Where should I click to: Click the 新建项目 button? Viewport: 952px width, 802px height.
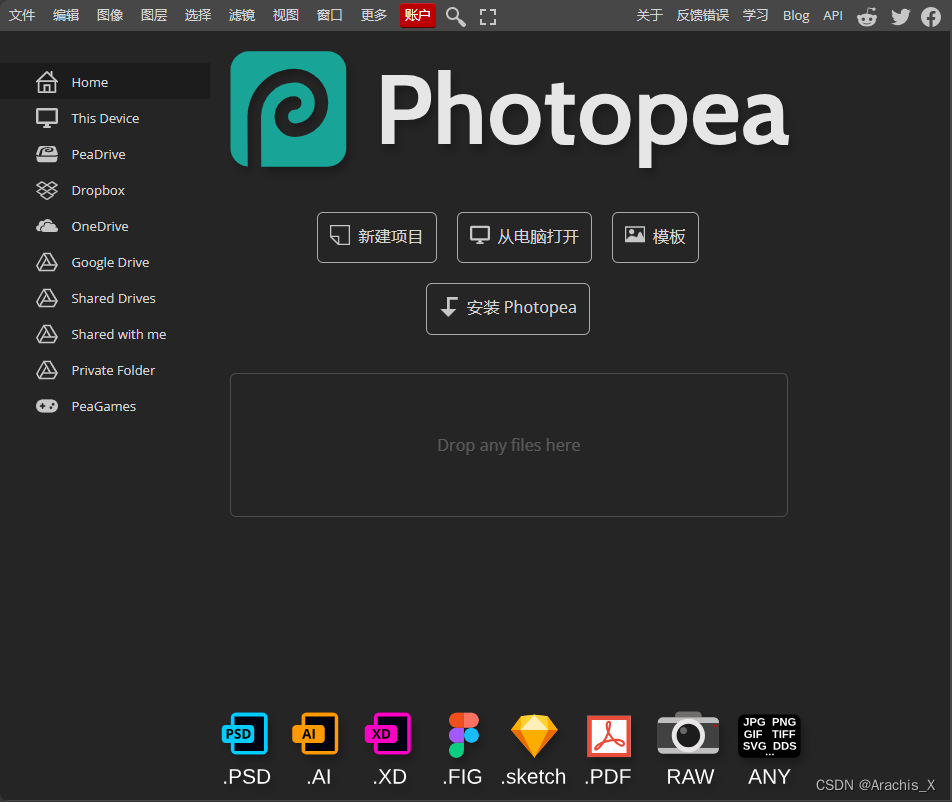pyautogui.click(x=377, y=237)
